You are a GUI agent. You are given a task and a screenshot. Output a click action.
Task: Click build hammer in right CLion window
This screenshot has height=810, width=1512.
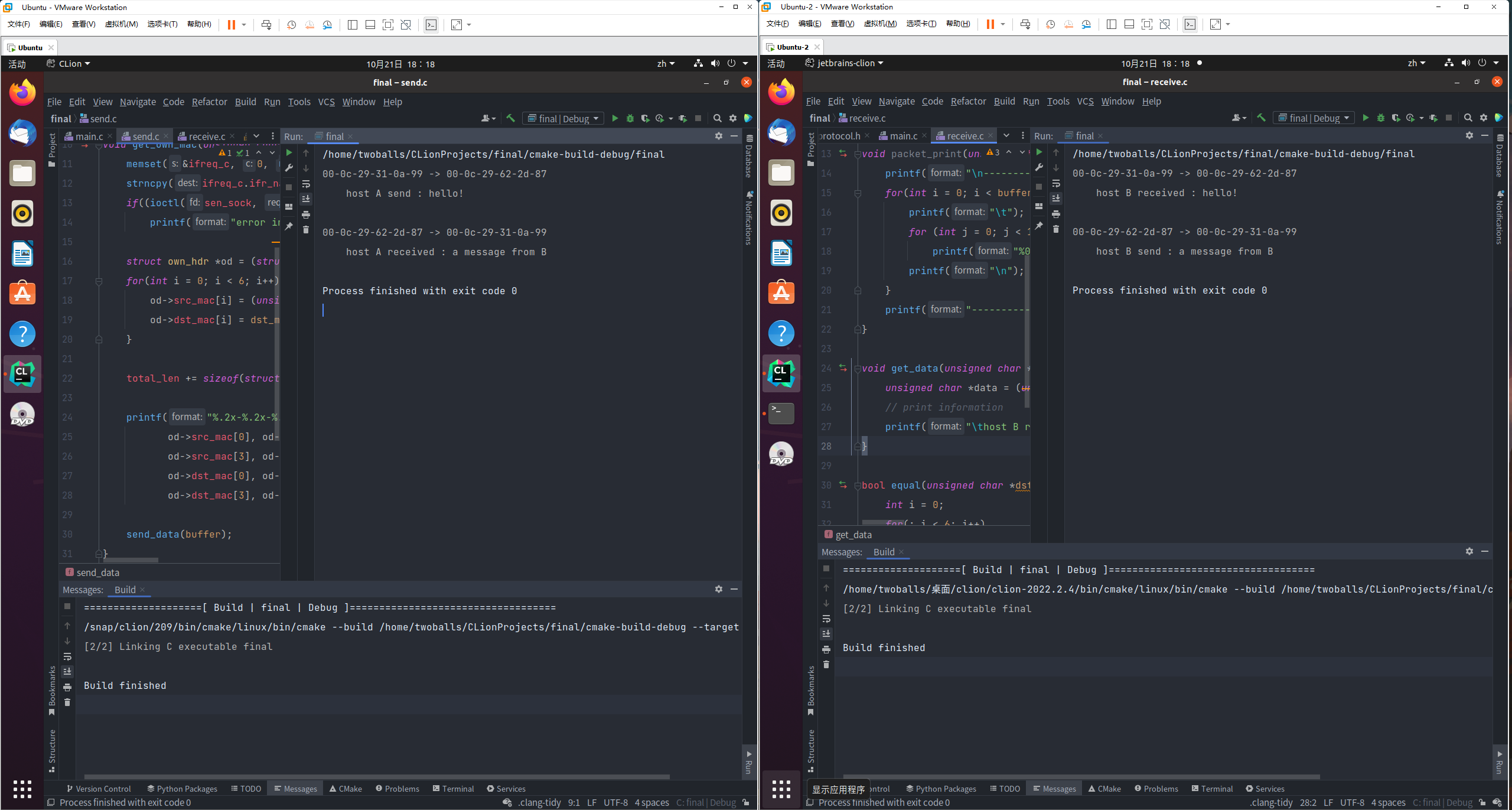(1261, 118)
